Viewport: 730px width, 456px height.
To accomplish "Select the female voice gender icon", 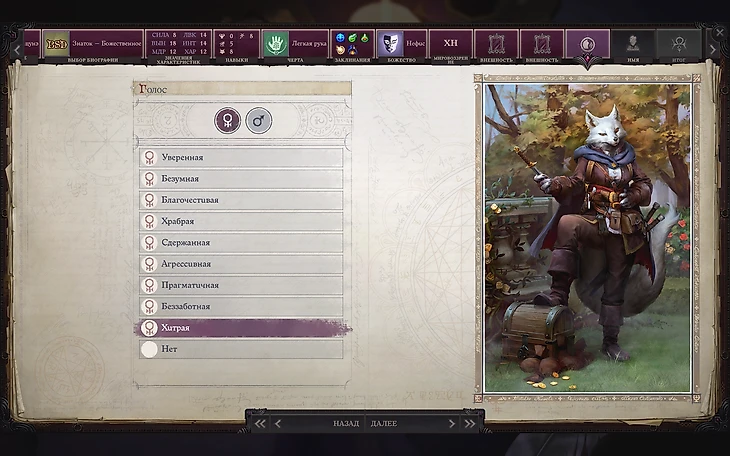I will [227, 121].
